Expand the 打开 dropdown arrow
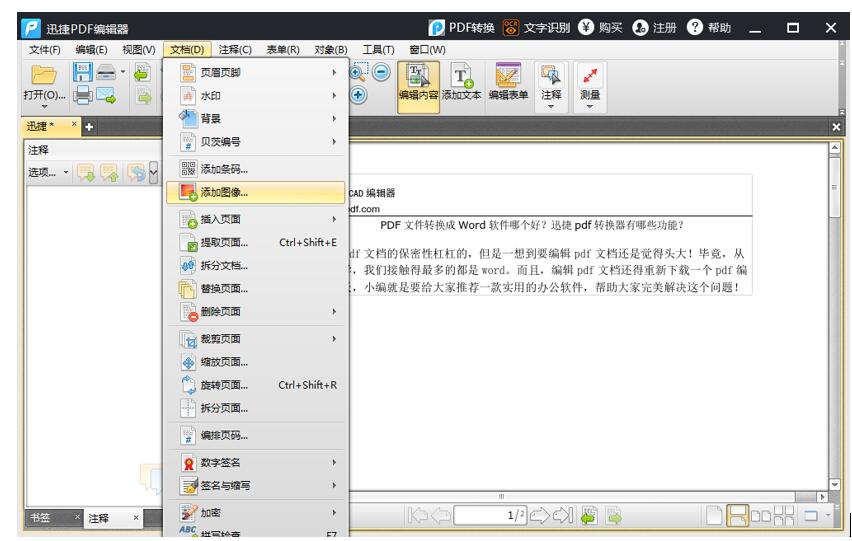 [x=44, y=107]
